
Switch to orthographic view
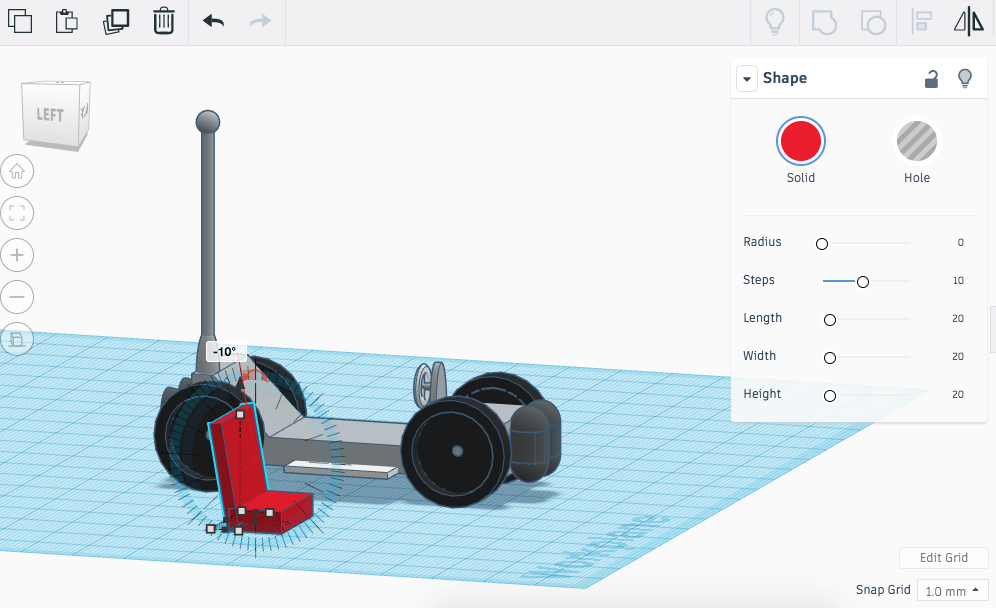pyautogui.click(x=17, y=339)
